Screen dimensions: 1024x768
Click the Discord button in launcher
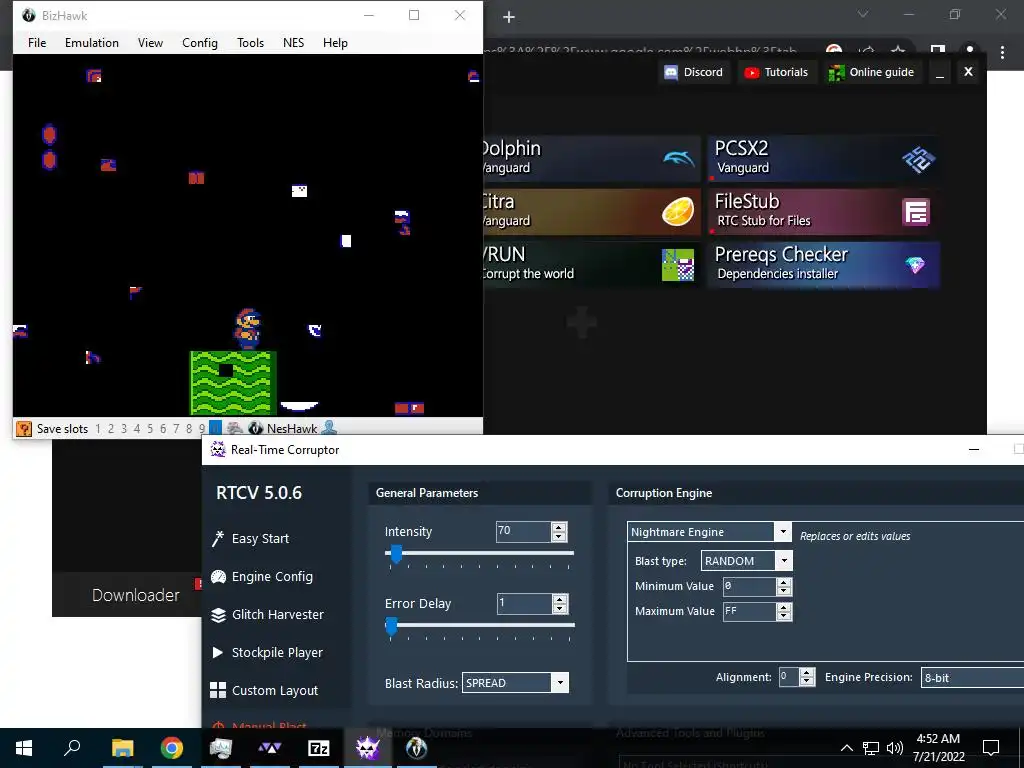point(694,72)
